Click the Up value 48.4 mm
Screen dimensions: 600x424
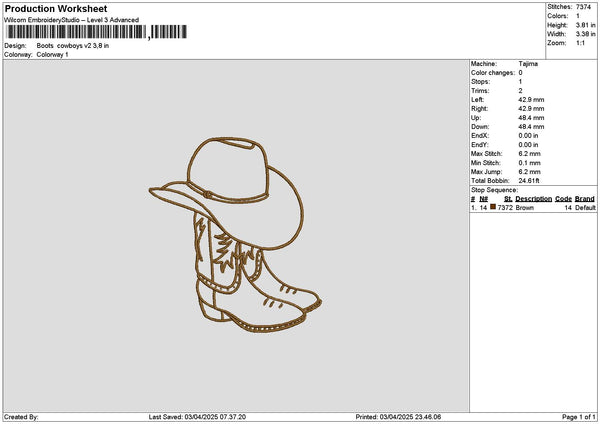[531, 118]
